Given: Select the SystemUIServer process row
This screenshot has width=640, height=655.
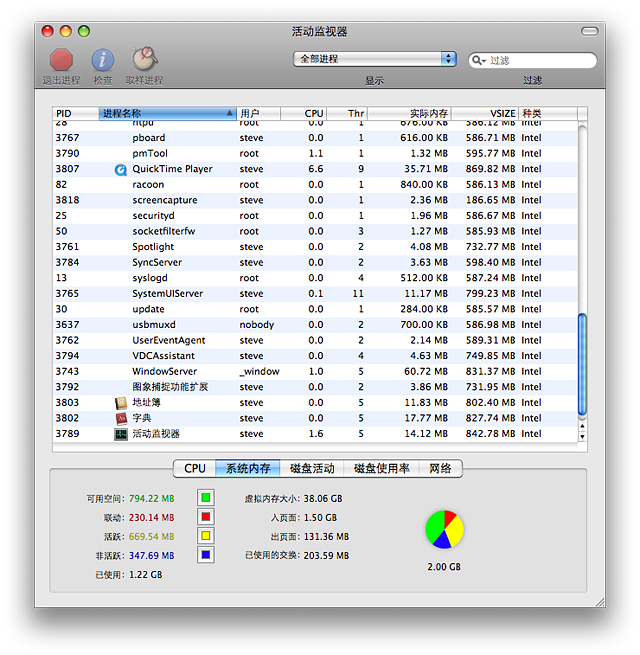Looking at the screenshot, I should click(315, 294).
